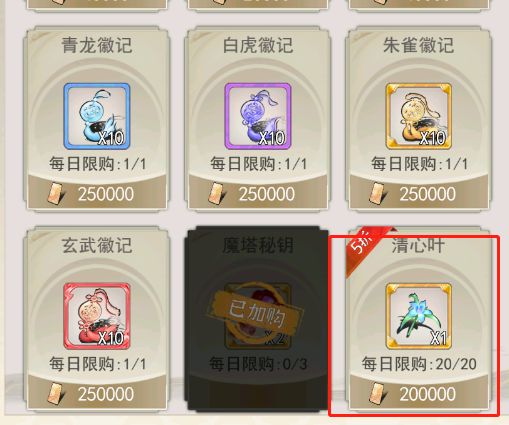Click the 已加购 stamp on 魔塔秘钥

[x=256, y=314]
